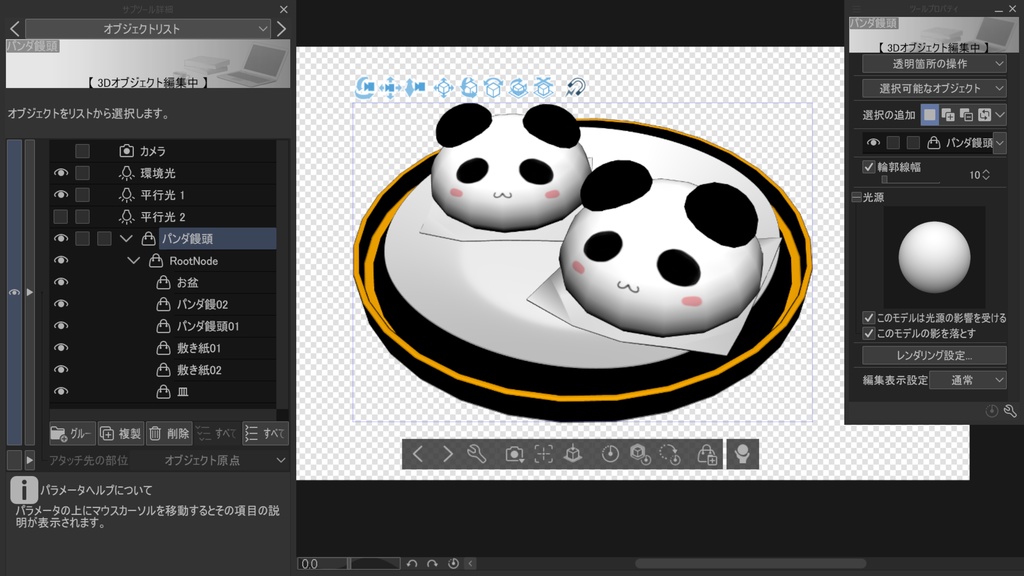The height and width of the screenshot is (576, 1024).
Task: Select the new selection mode square icon
Action: click(x=929, y=116)
